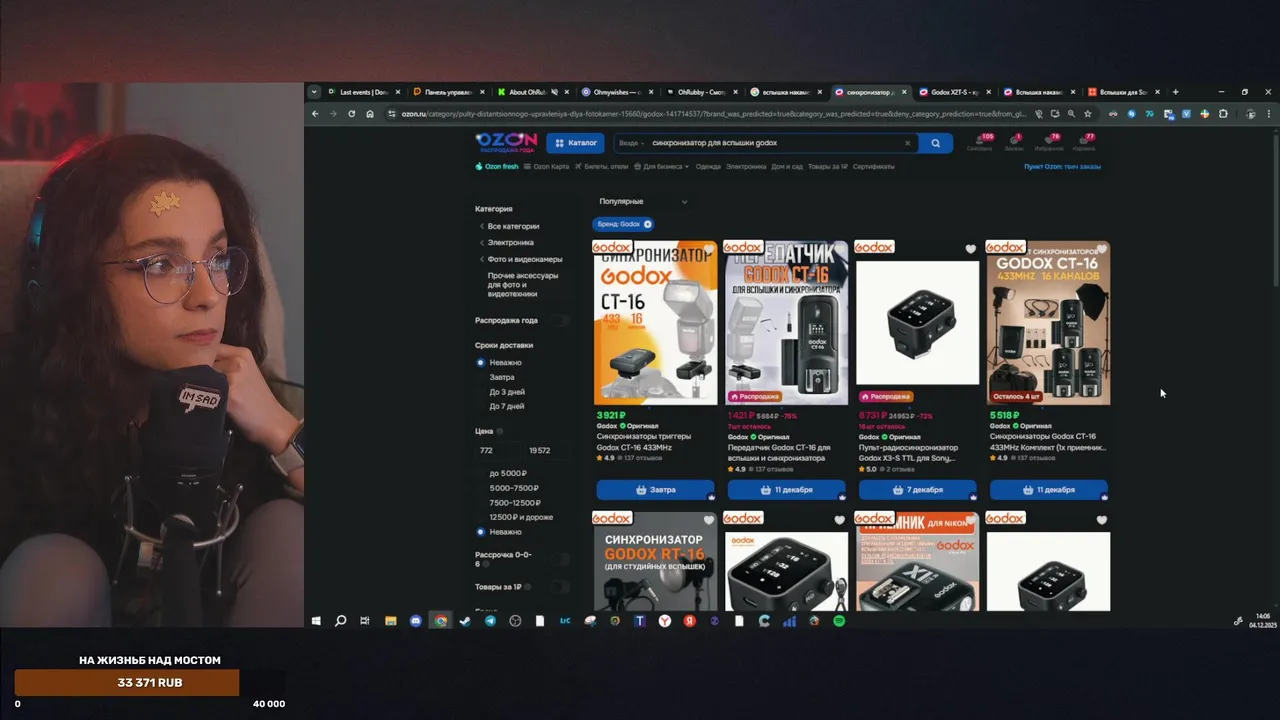Open Steam from the taskbar
The image size is (1280, 720).
[465, 621]
